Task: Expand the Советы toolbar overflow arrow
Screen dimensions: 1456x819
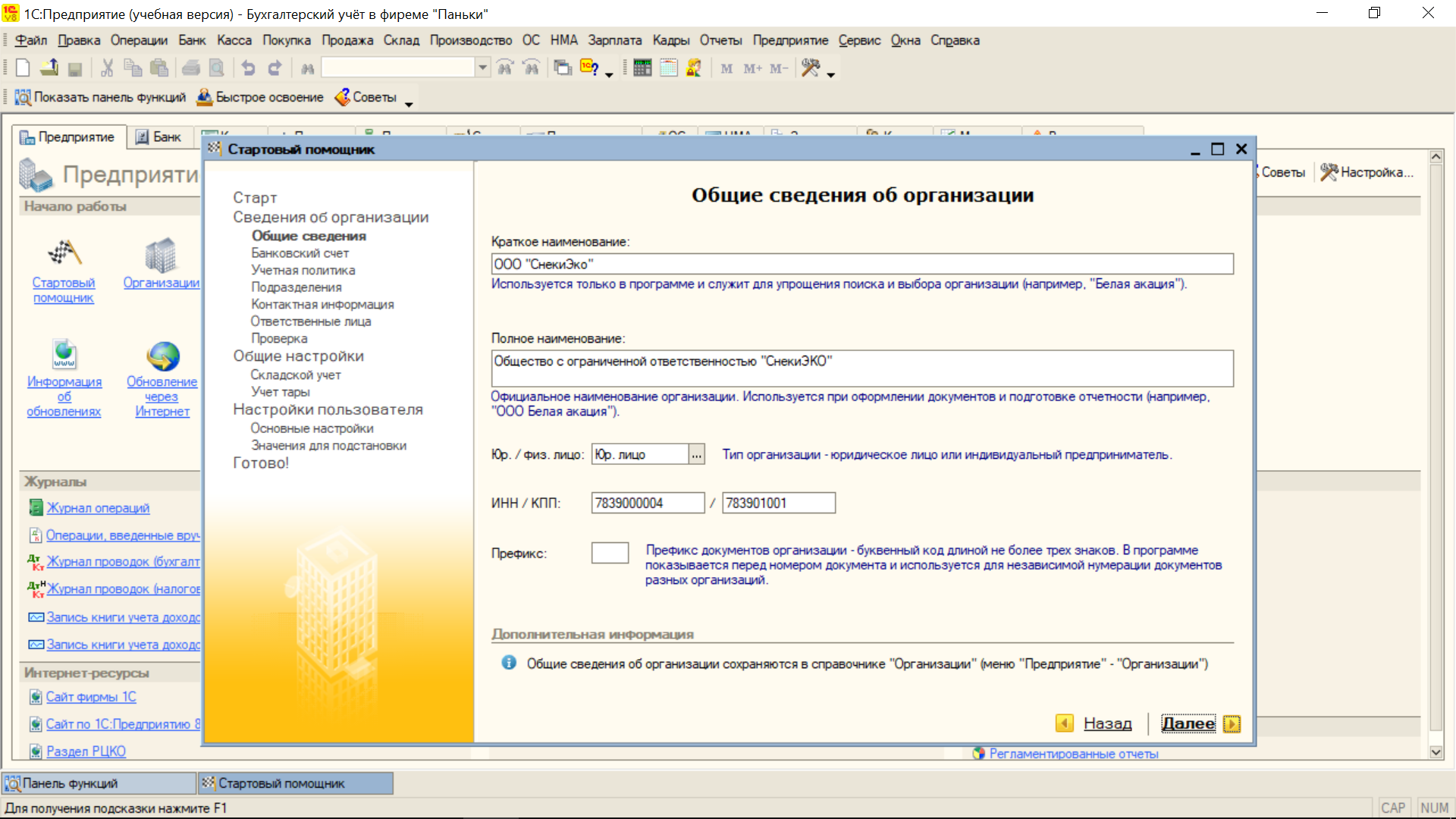Action: pos(409,104)
